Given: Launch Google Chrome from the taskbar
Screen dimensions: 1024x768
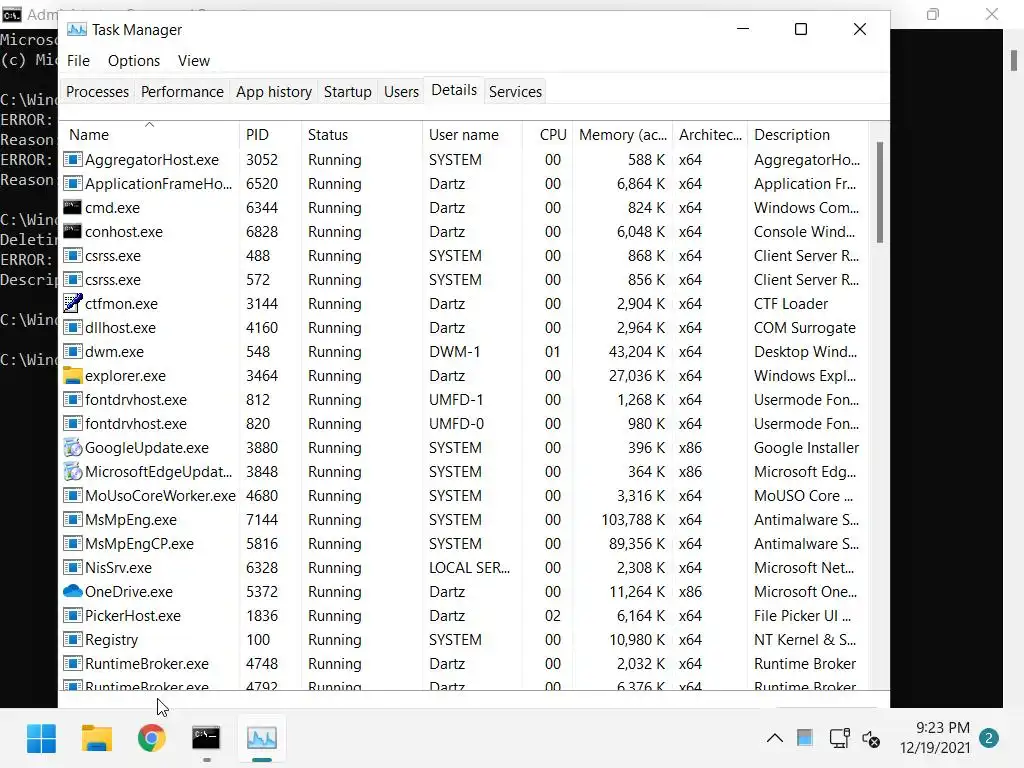Looking at the screenshot, I should pyautogui.click(x=152, y=739).
